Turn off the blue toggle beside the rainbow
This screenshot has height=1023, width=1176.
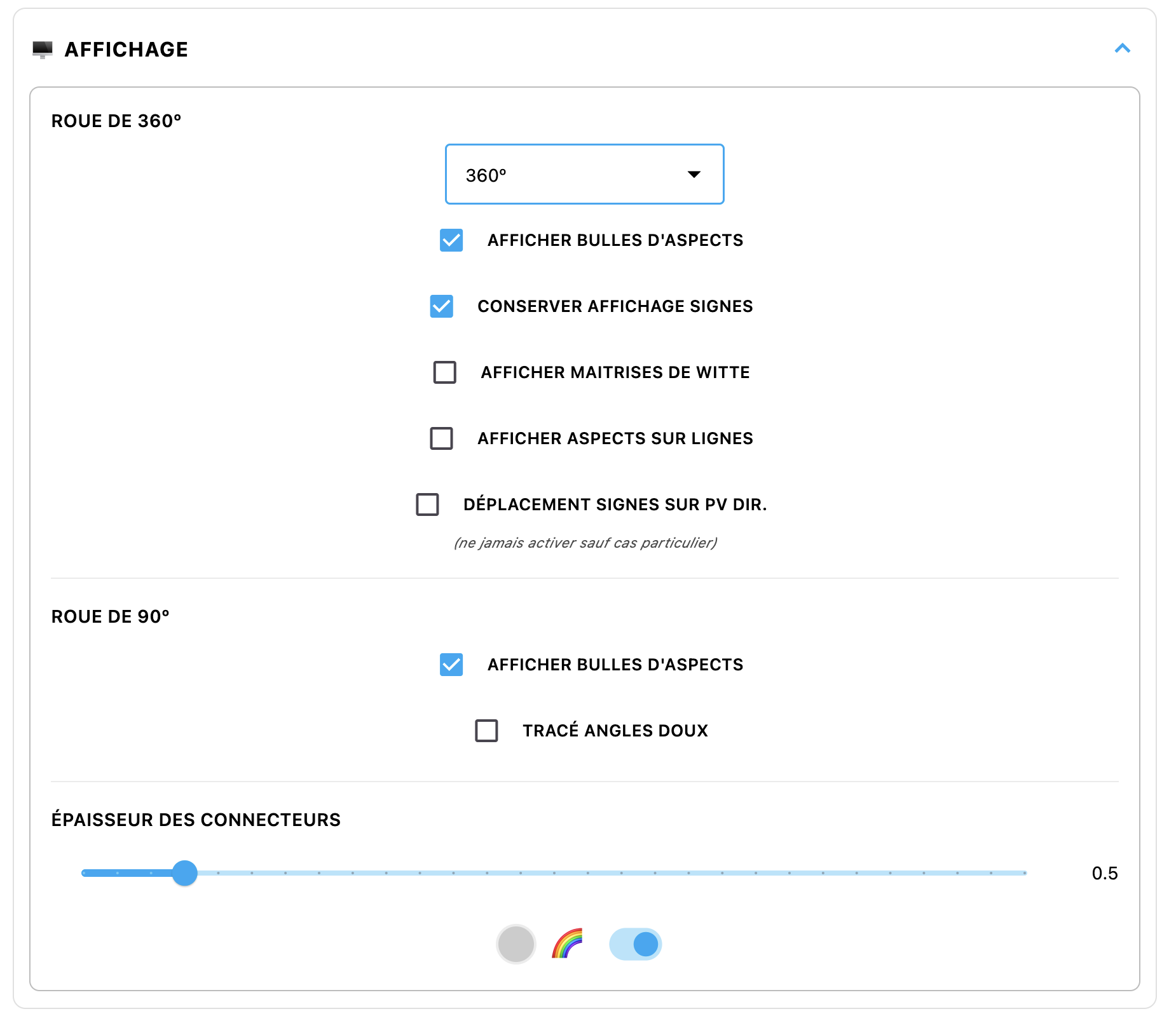pos(636,944)
